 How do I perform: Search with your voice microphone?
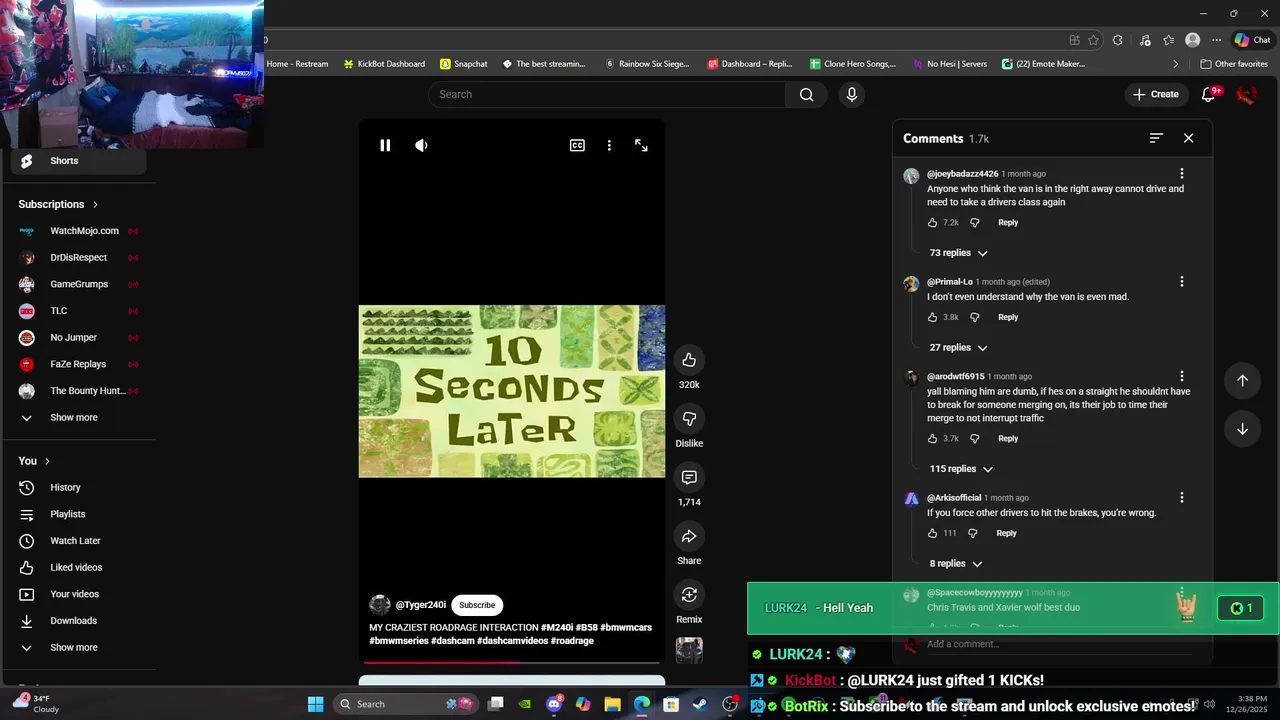click(851, 94)
